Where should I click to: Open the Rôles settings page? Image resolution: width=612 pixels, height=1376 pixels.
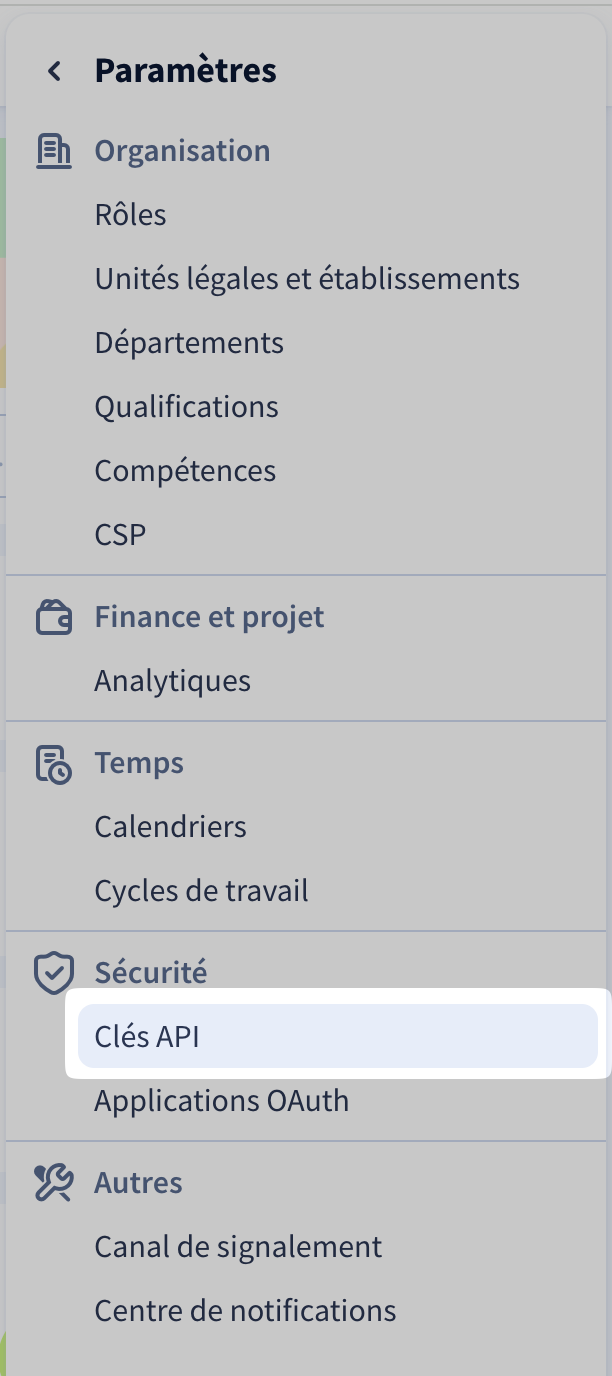[x=130, y=215]
